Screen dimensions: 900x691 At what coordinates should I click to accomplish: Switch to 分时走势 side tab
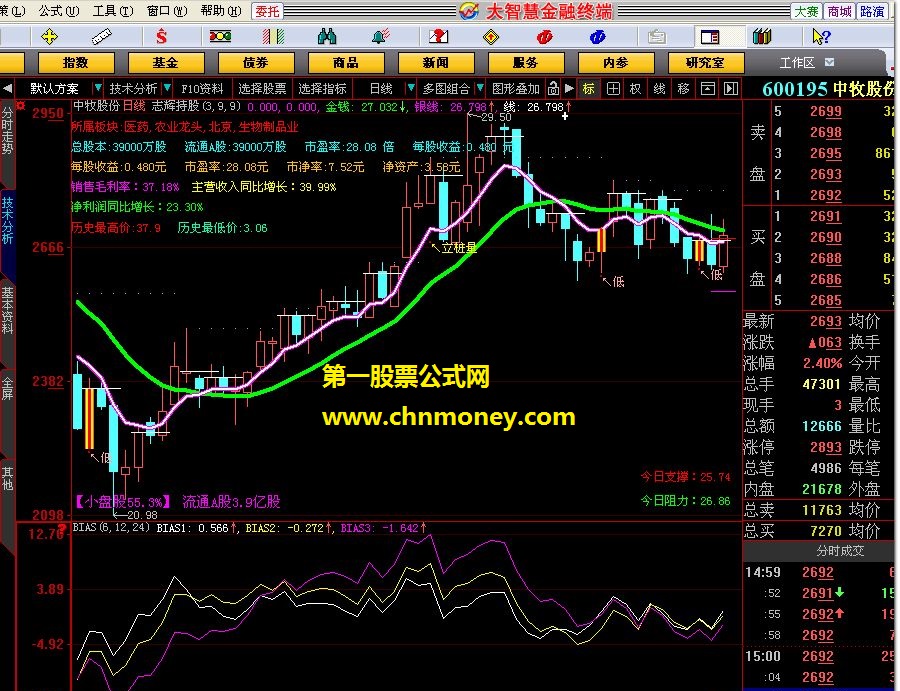(x=7, y=131)
